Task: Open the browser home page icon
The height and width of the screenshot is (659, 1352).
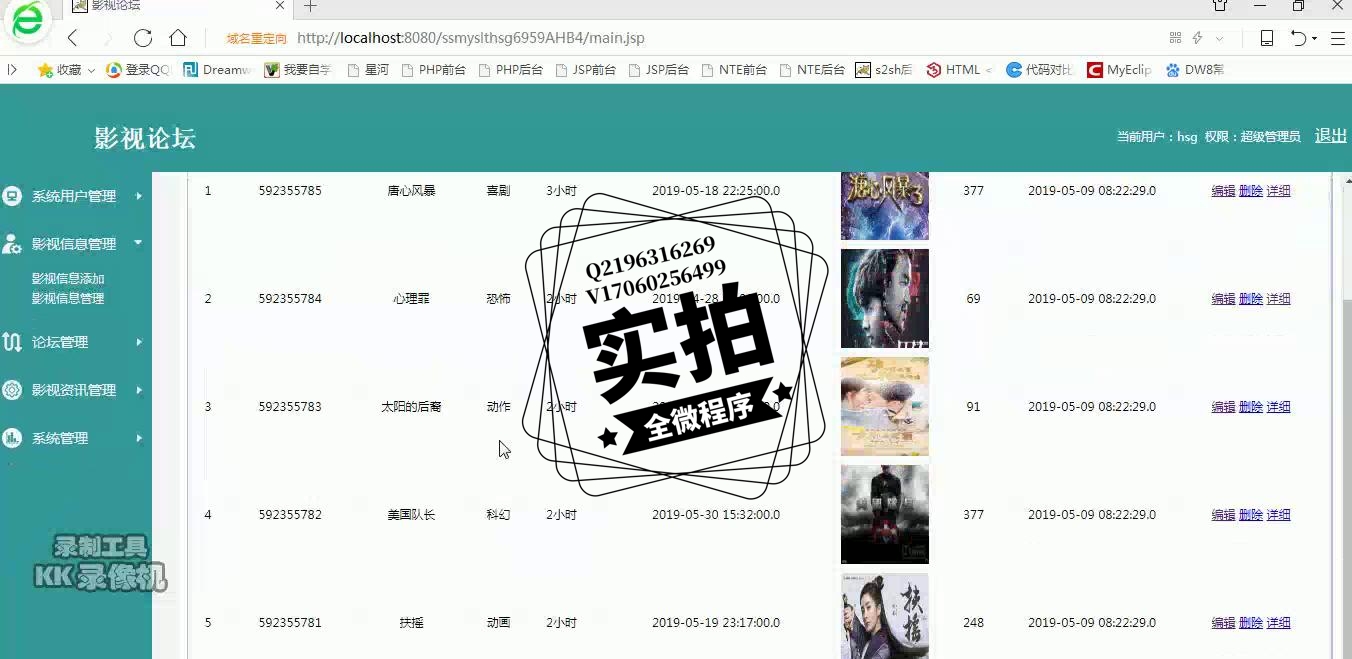Action: pos(178,38)
